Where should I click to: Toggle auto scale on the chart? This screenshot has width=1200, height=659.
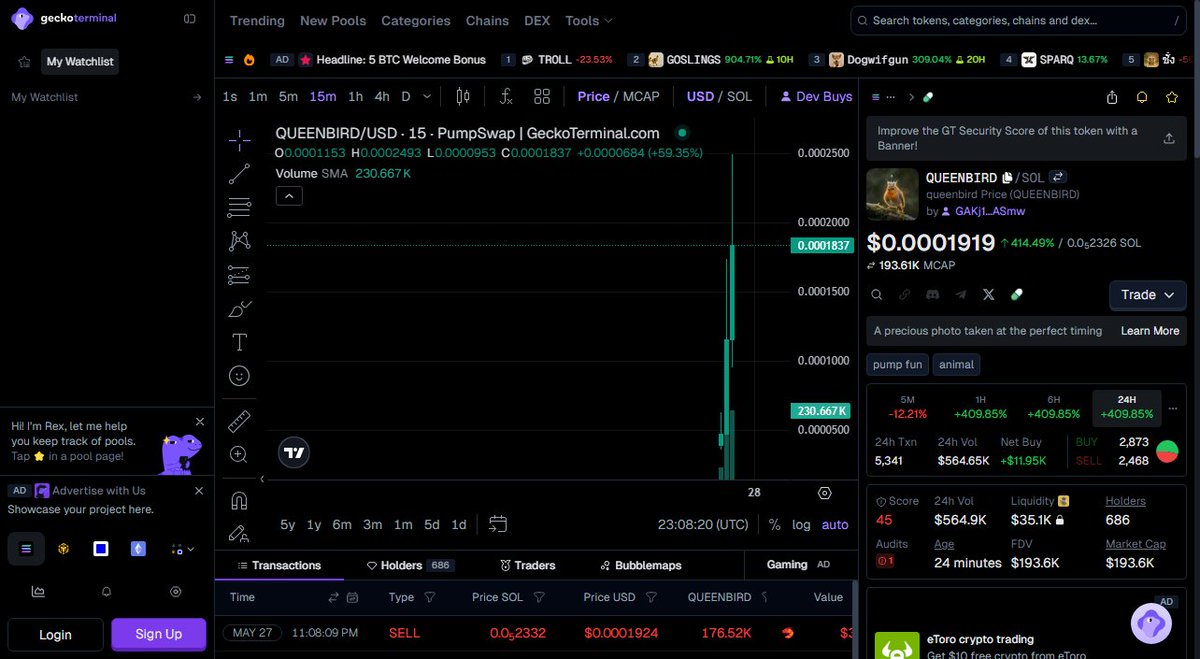coord(835,524)
